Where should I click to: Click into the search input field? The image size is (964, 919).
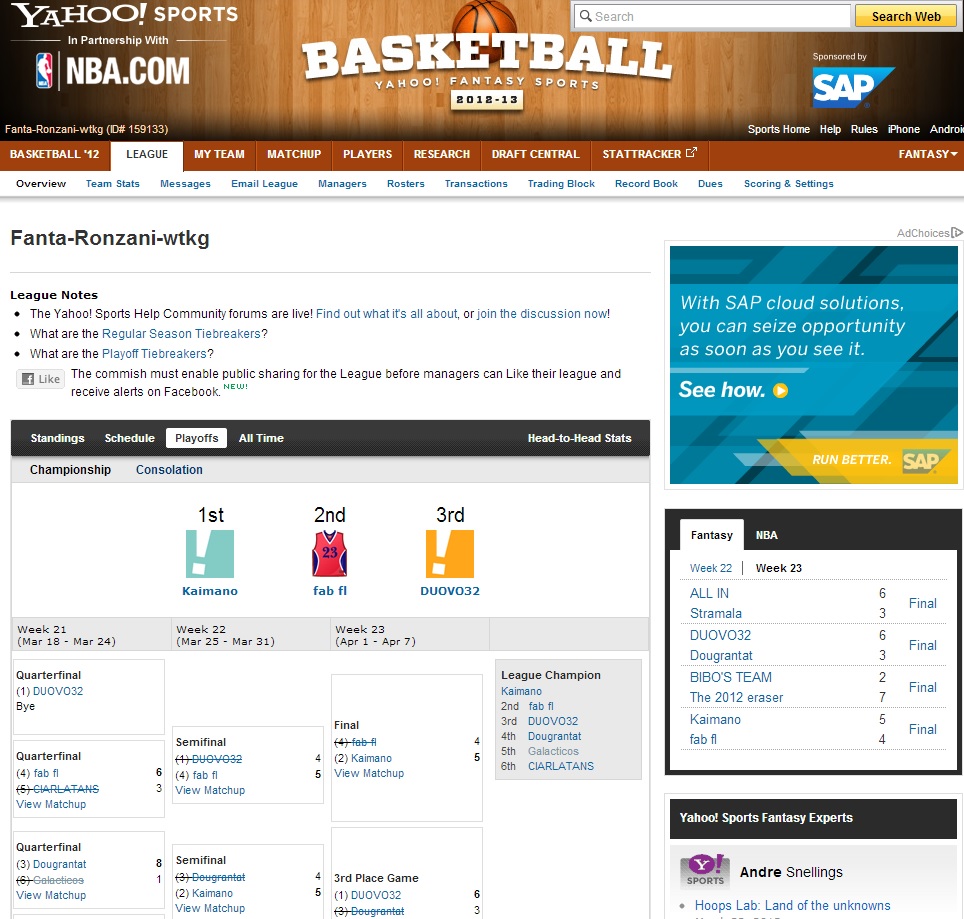712,16
